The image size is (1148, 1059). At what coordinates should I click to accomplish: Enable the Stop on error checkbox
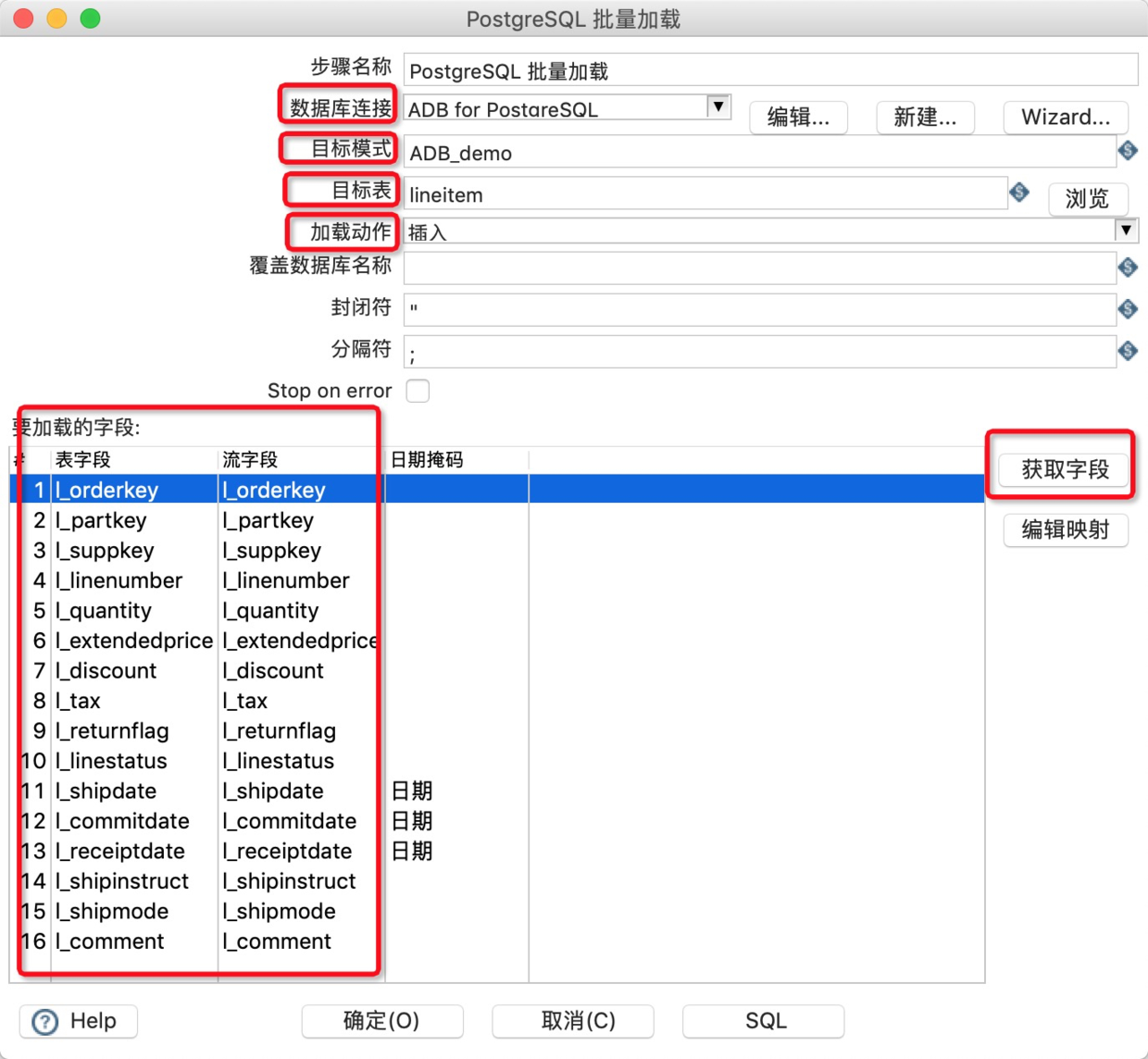click(418, 391)
